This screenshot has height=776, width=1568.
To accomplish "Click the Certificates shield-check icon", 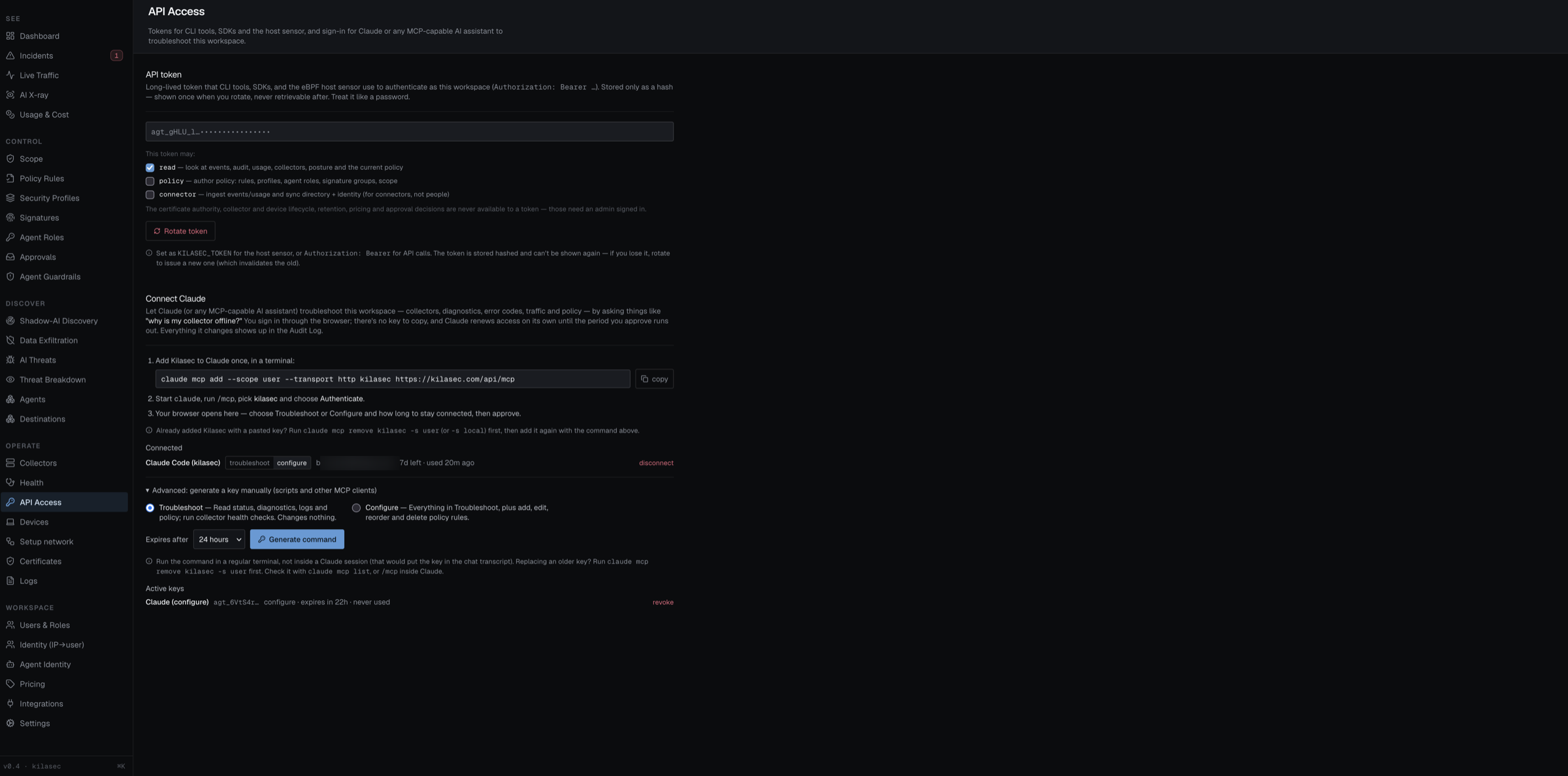I will click(10, 561).
